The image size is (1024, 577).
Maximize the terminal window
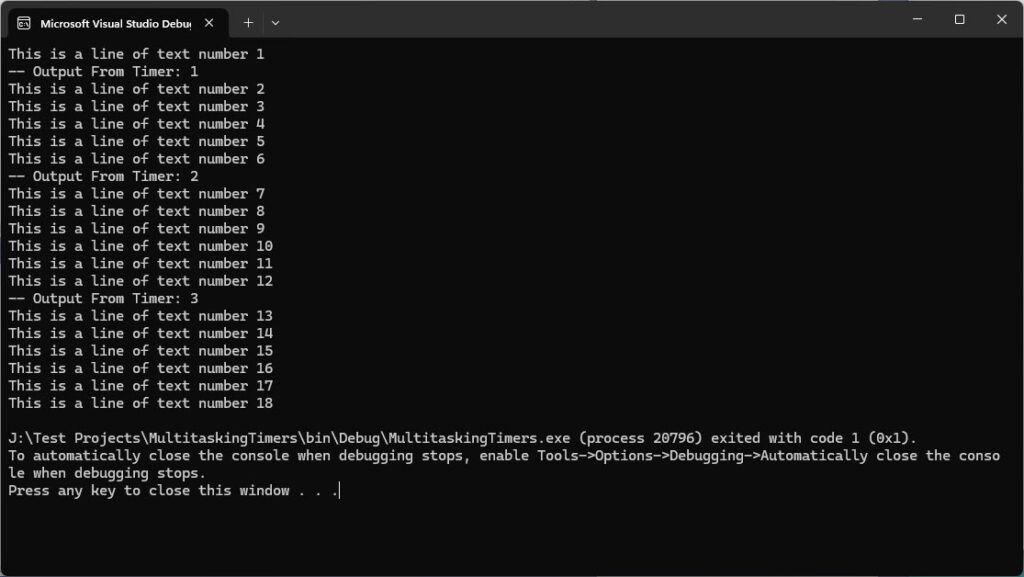coord(959,19)
